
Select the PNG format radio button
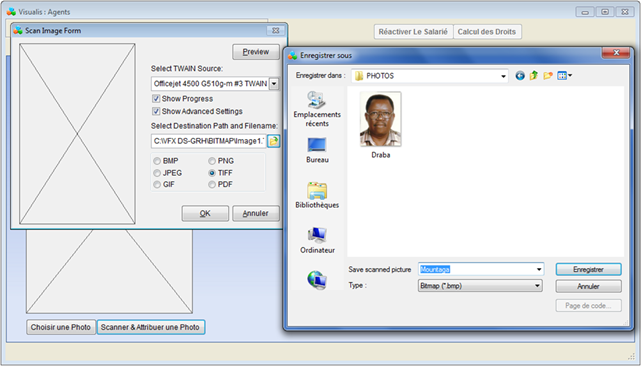212,161
